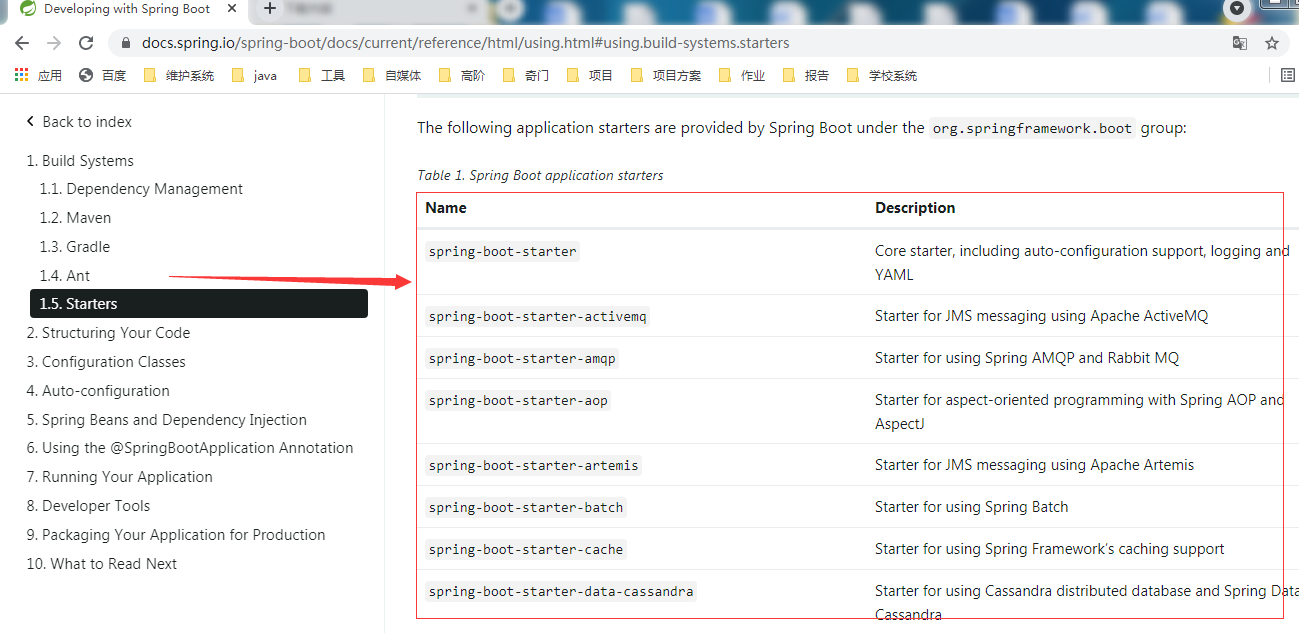Open the 自媒体 bookmark folder
Screen dimensions: 1299x633
392,75
